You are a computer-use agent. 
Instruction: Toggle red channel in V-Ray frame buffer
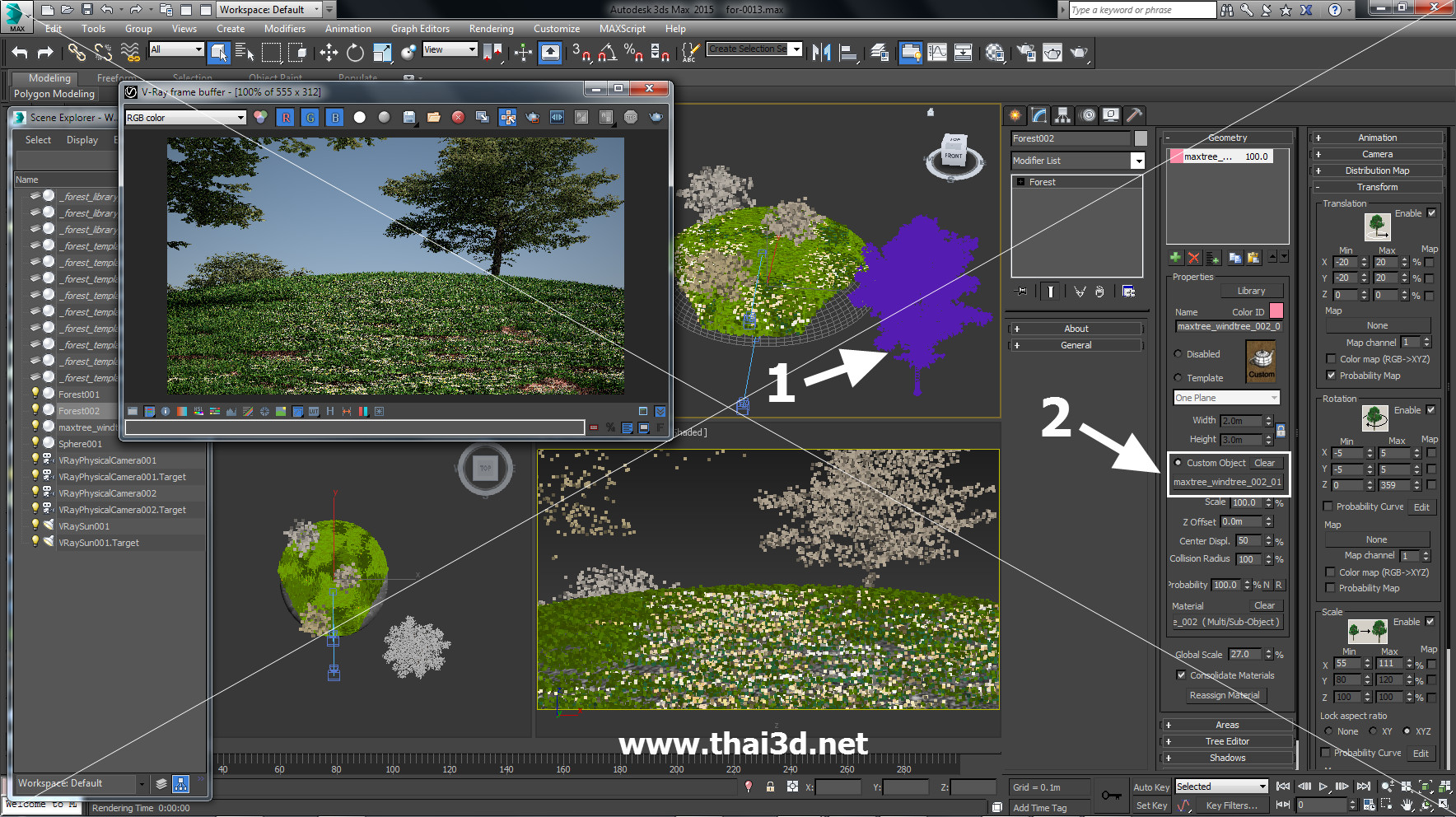pyautogui.click(x=286, y=117)
